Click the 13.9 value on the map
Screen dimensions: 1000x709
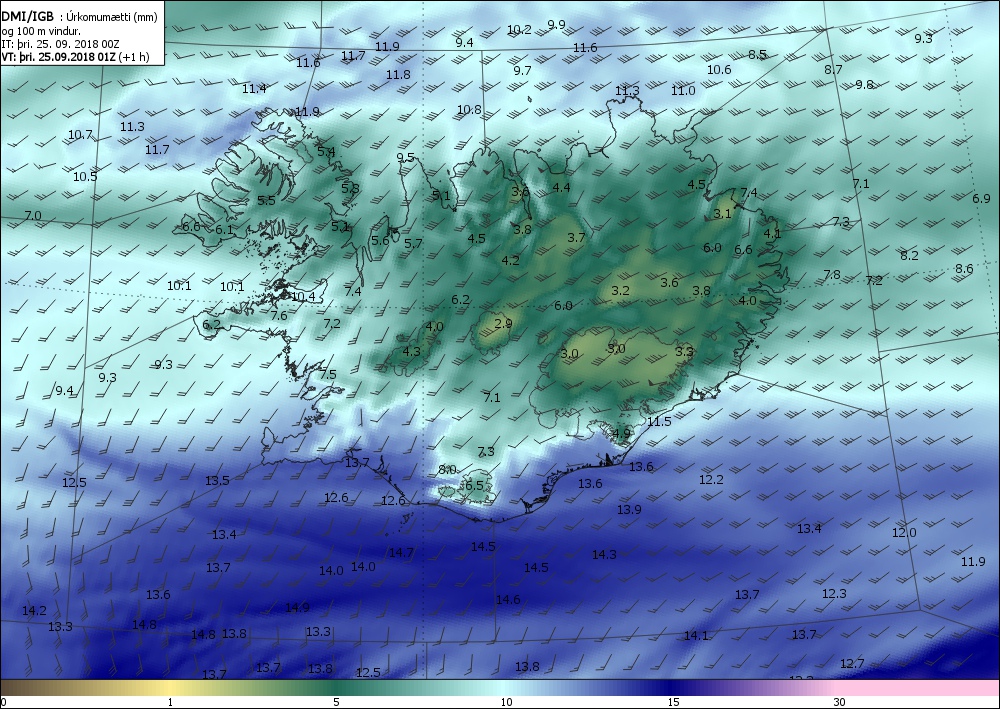pyautogui.click(x=629, y=509)
